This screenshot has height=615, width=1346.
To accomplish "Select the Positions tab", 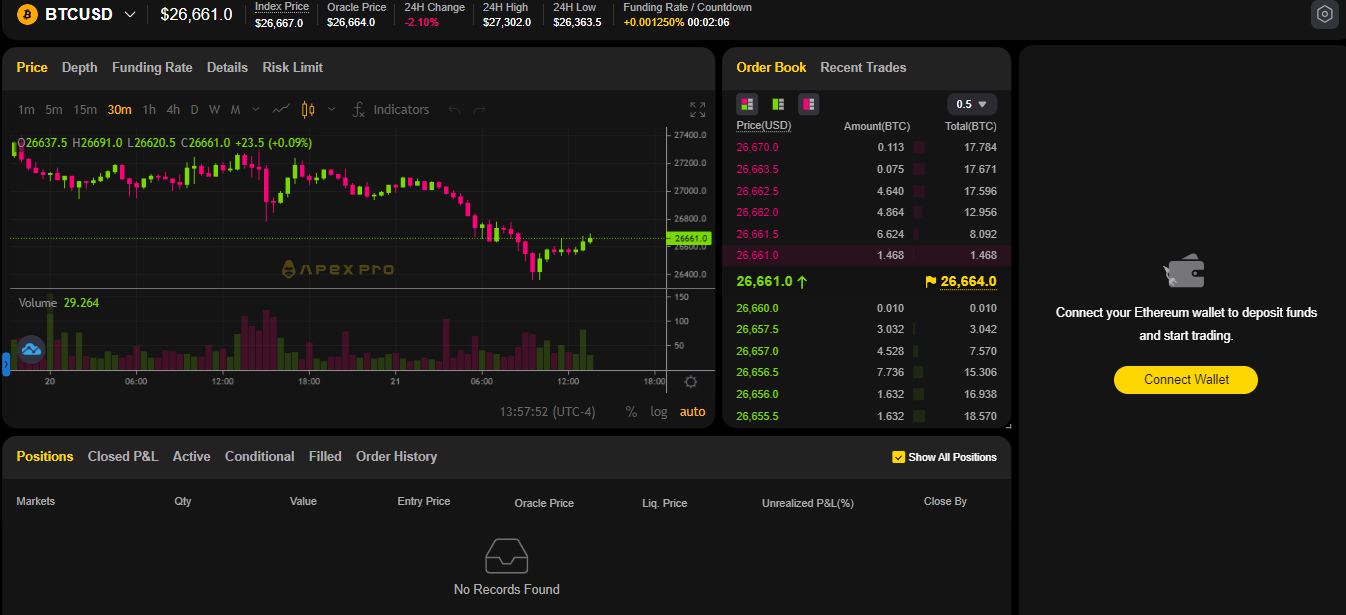I will pos(45,456).
